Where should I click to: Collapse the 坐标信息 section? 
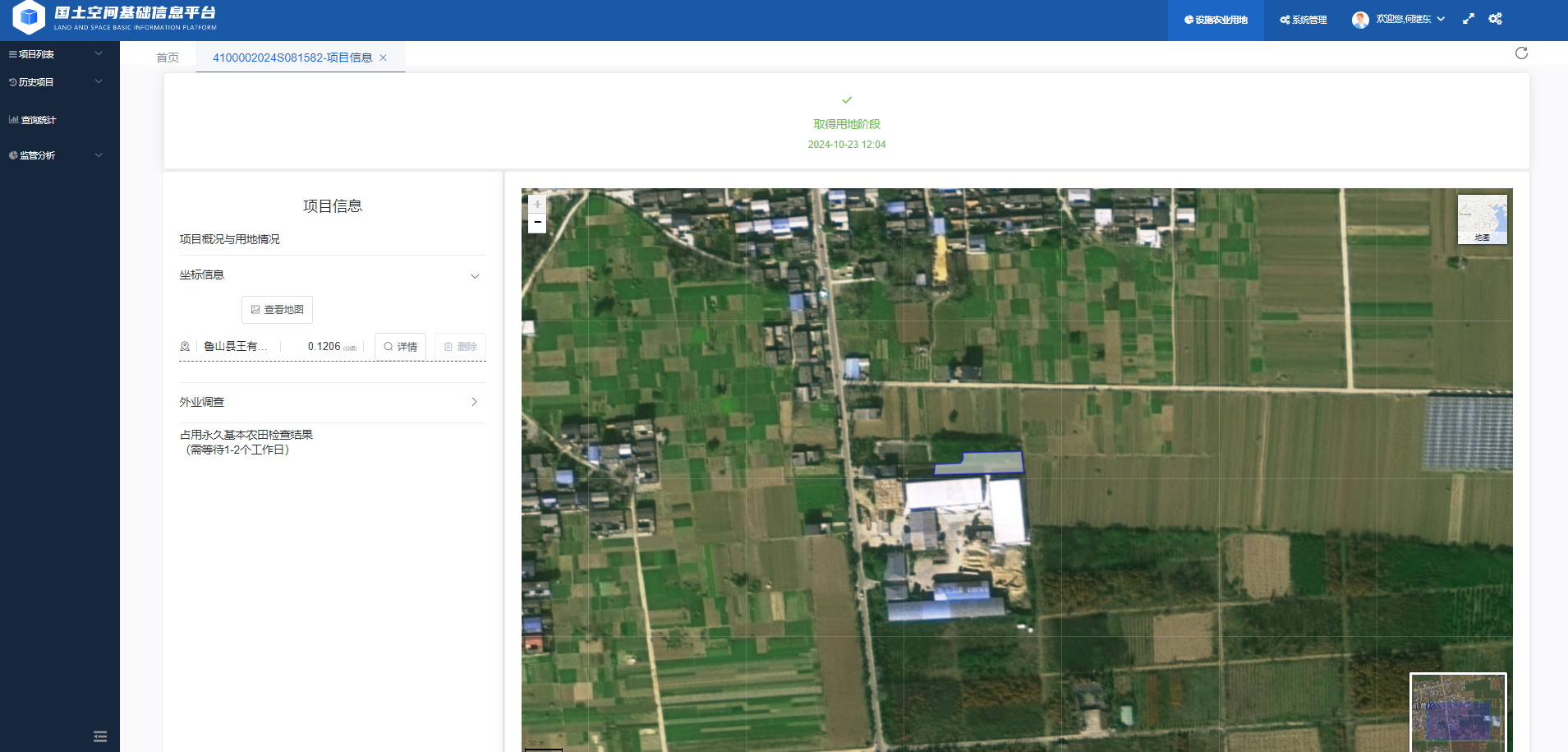click(474, 276)
